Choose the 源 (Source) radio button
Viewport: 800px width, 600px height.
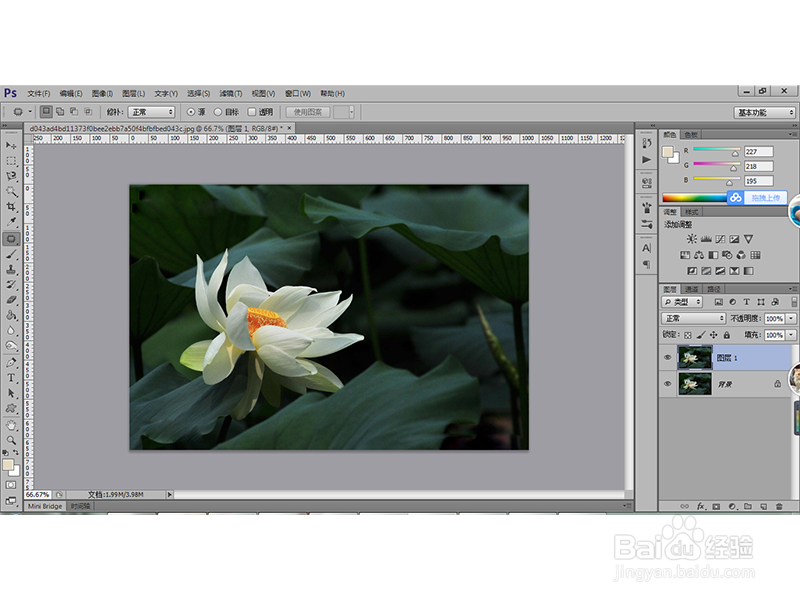191,112
